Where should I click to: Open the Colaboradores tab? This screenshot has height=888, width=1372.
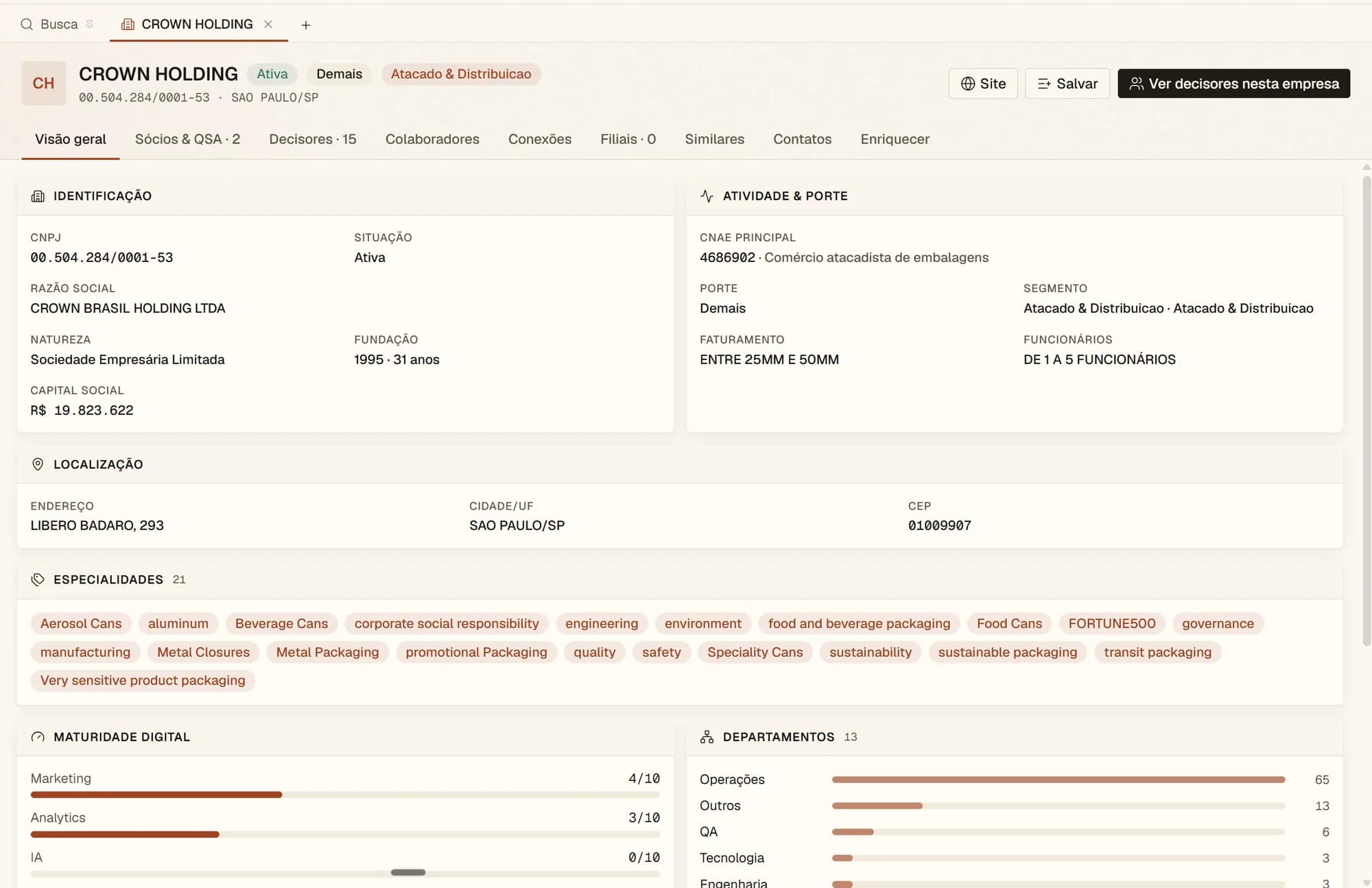432,139
